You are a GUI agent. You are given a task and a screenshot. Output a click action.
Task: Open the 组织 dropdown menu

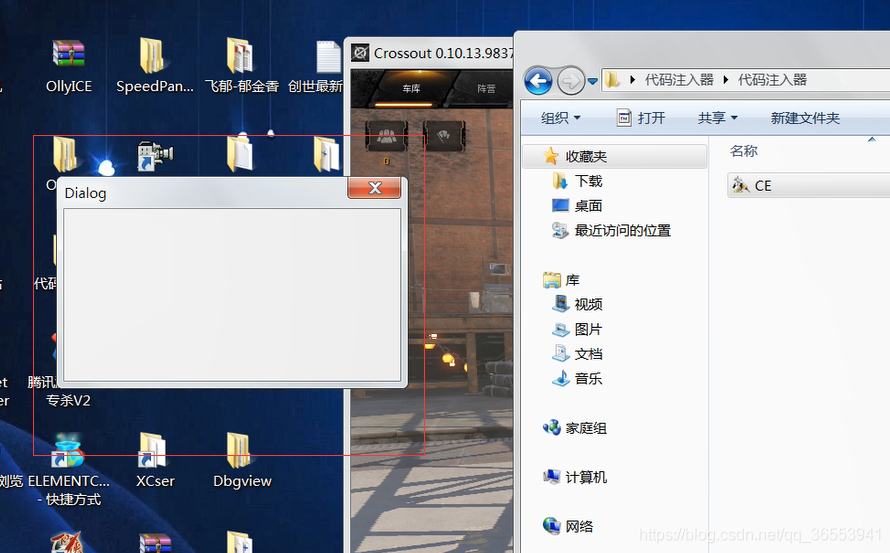[x=560, y=118]
